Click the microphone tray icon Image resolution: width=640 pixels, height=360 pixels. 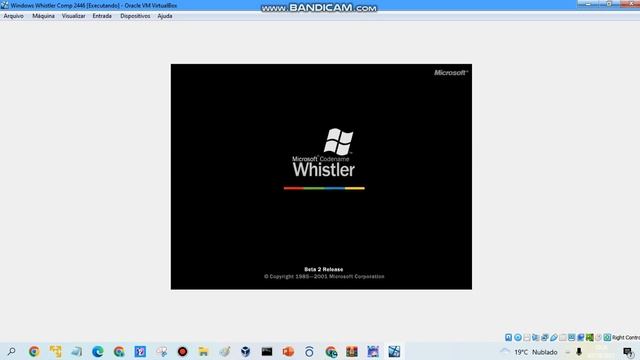(579, 352)
